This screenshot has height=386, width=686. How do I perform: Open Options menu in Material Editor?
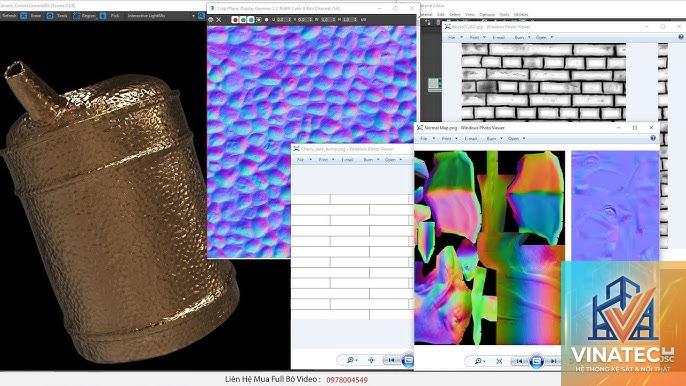[x=486, y=14]
